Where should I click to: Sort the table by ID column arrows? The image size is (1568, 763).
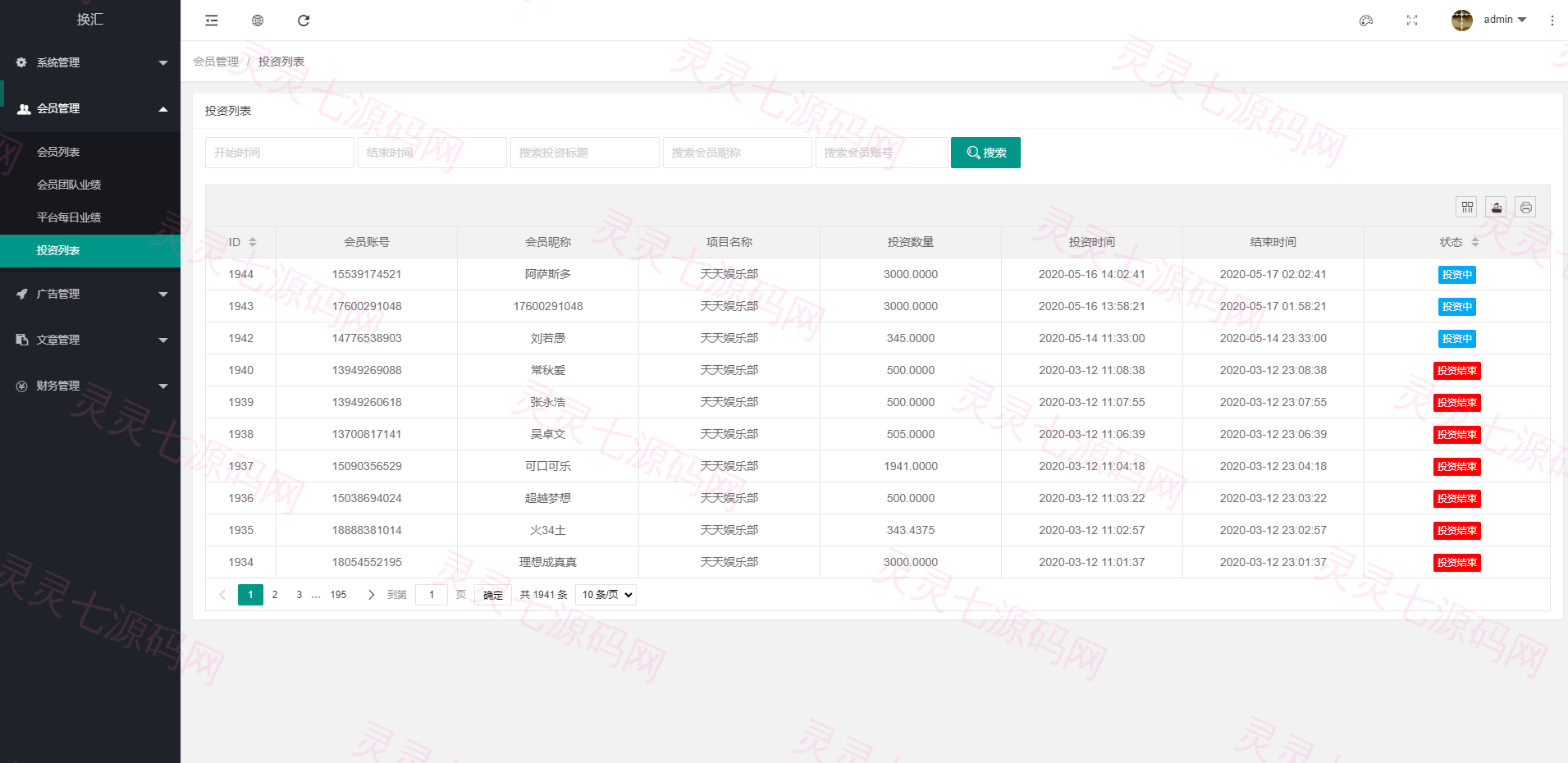(253, 242)
